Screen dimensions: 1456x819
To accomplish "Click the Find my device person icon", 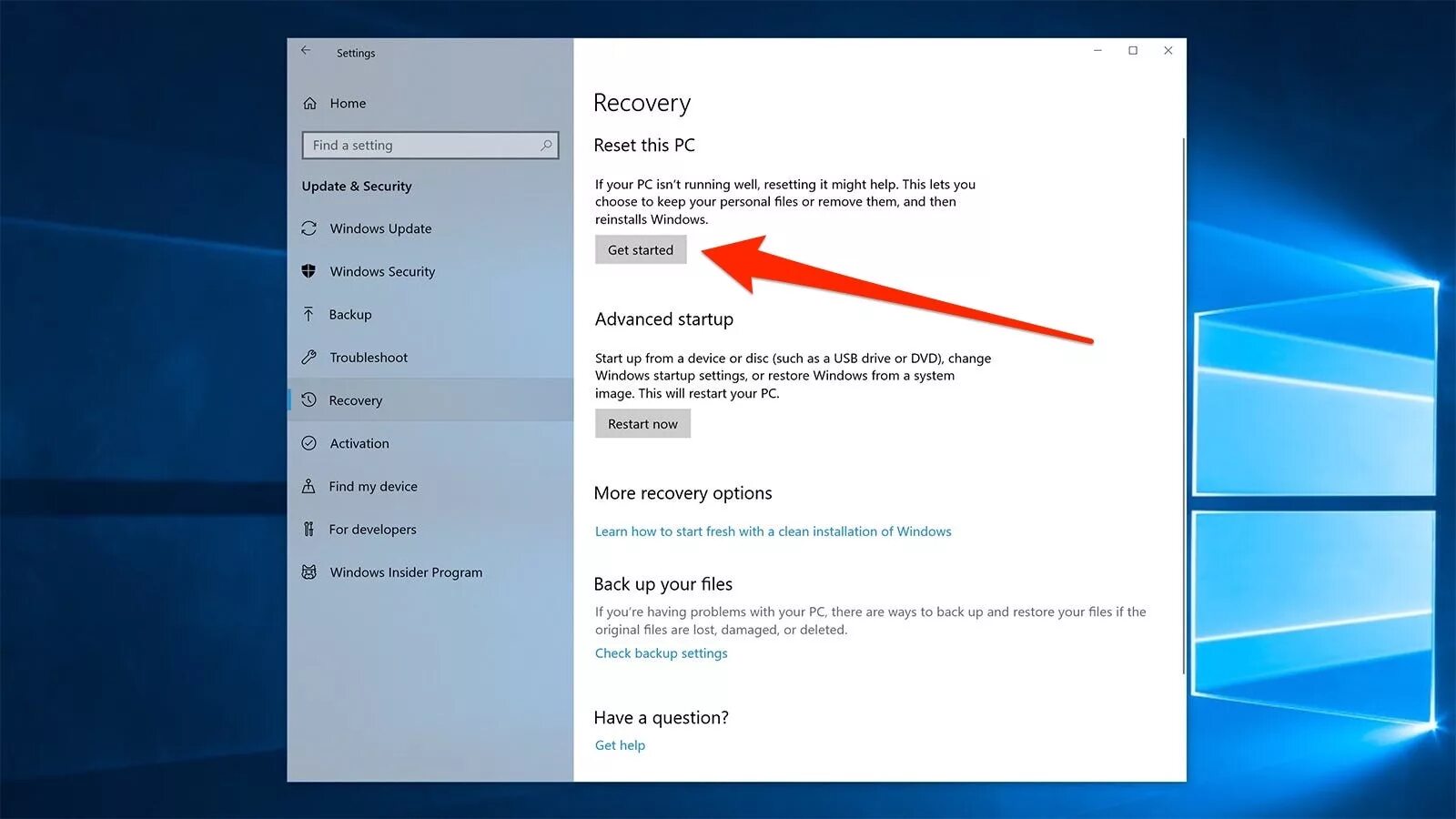I will point(309,486).
